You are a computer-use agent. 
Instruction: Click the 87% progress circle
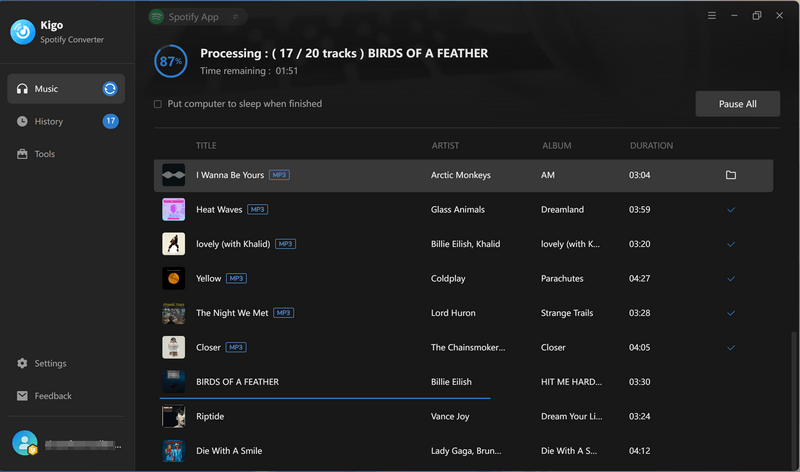click(171, 61)
